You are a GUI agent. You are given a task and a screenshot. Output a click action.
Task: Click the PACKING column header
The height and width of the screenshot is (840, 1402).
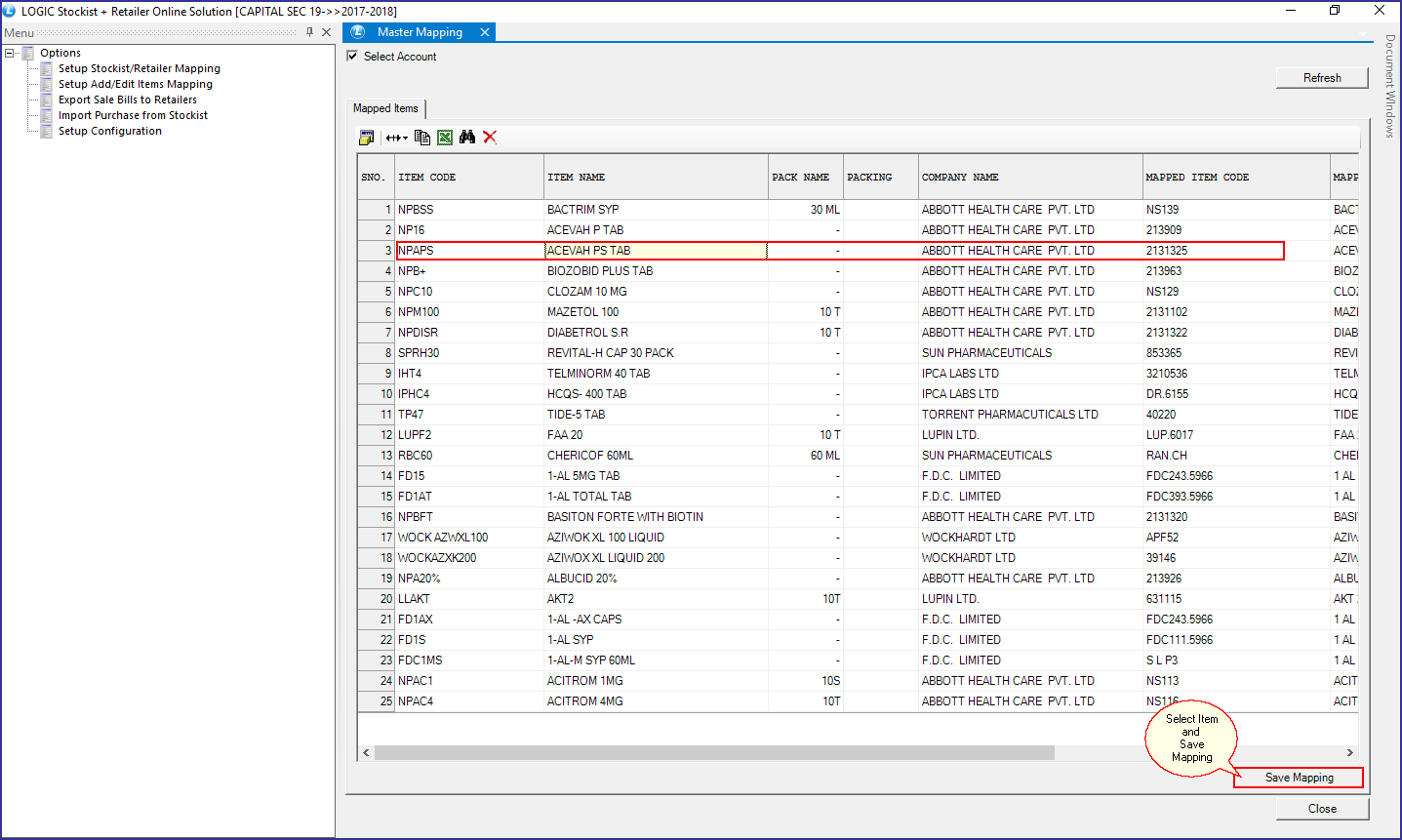(881, 178)
